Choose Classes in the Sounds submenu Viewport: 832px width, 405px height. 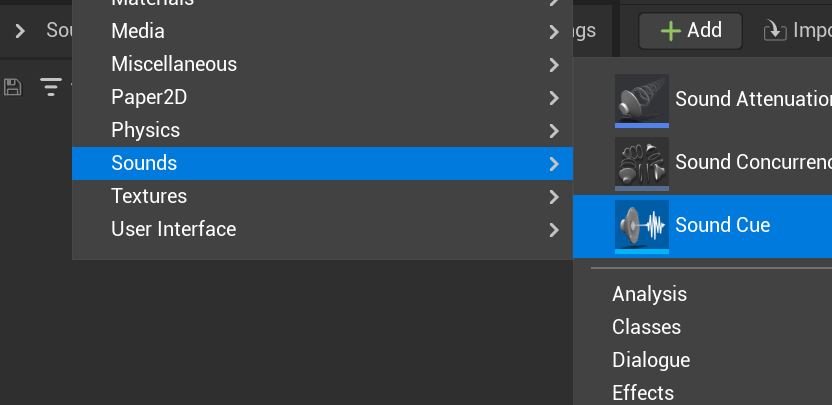pyautogui.click(x=646, y=327)
